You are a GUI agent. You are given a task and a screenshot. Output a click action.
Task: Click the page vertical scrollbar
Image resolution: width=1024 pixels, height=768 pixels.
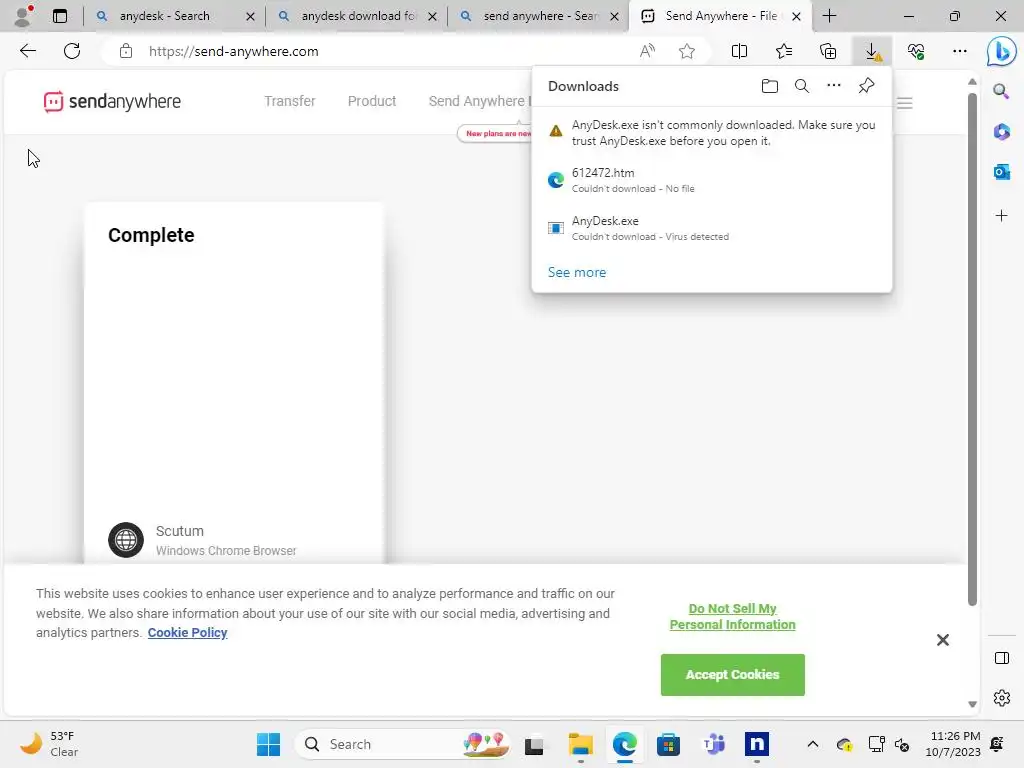pyautogui.click(x=972, y=349)
